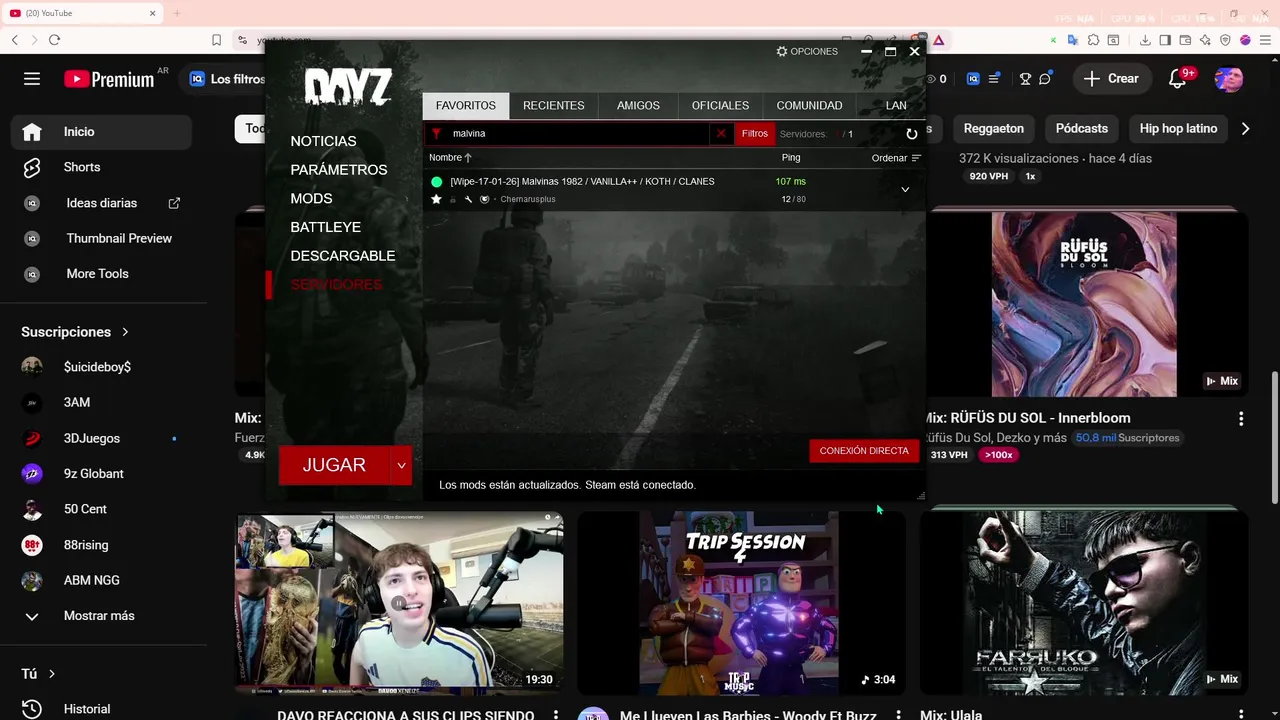Click the wrench mods icon on Malvinas server

(468, 199)
